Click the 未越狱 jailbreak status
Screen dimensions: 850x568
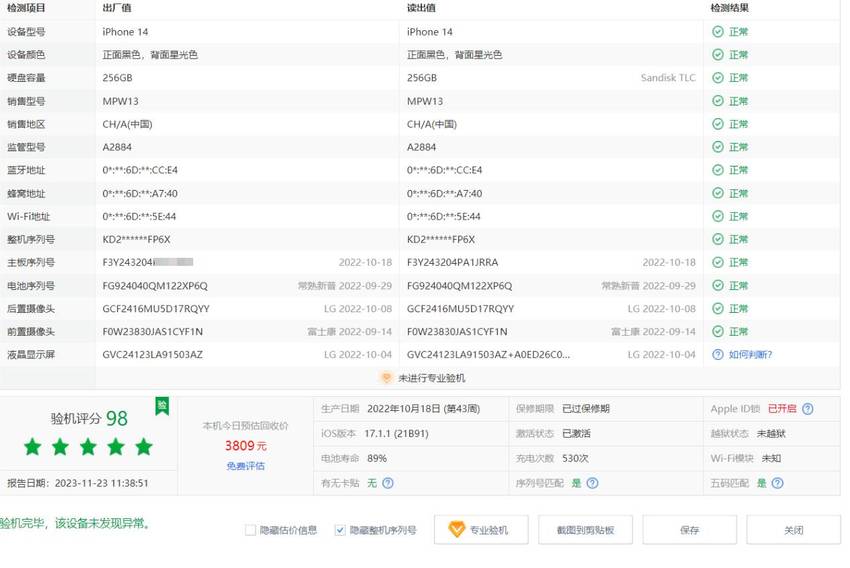771,434
